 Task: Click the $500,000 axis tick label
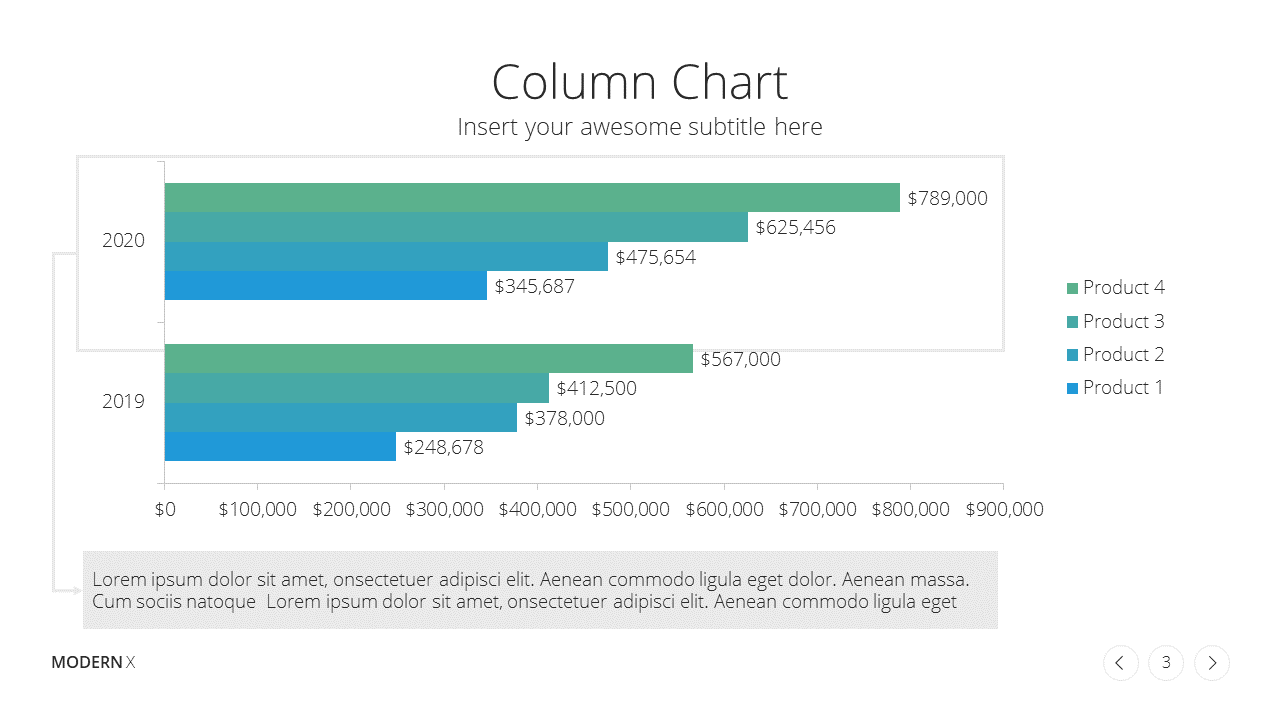click(x=631, y=510)
